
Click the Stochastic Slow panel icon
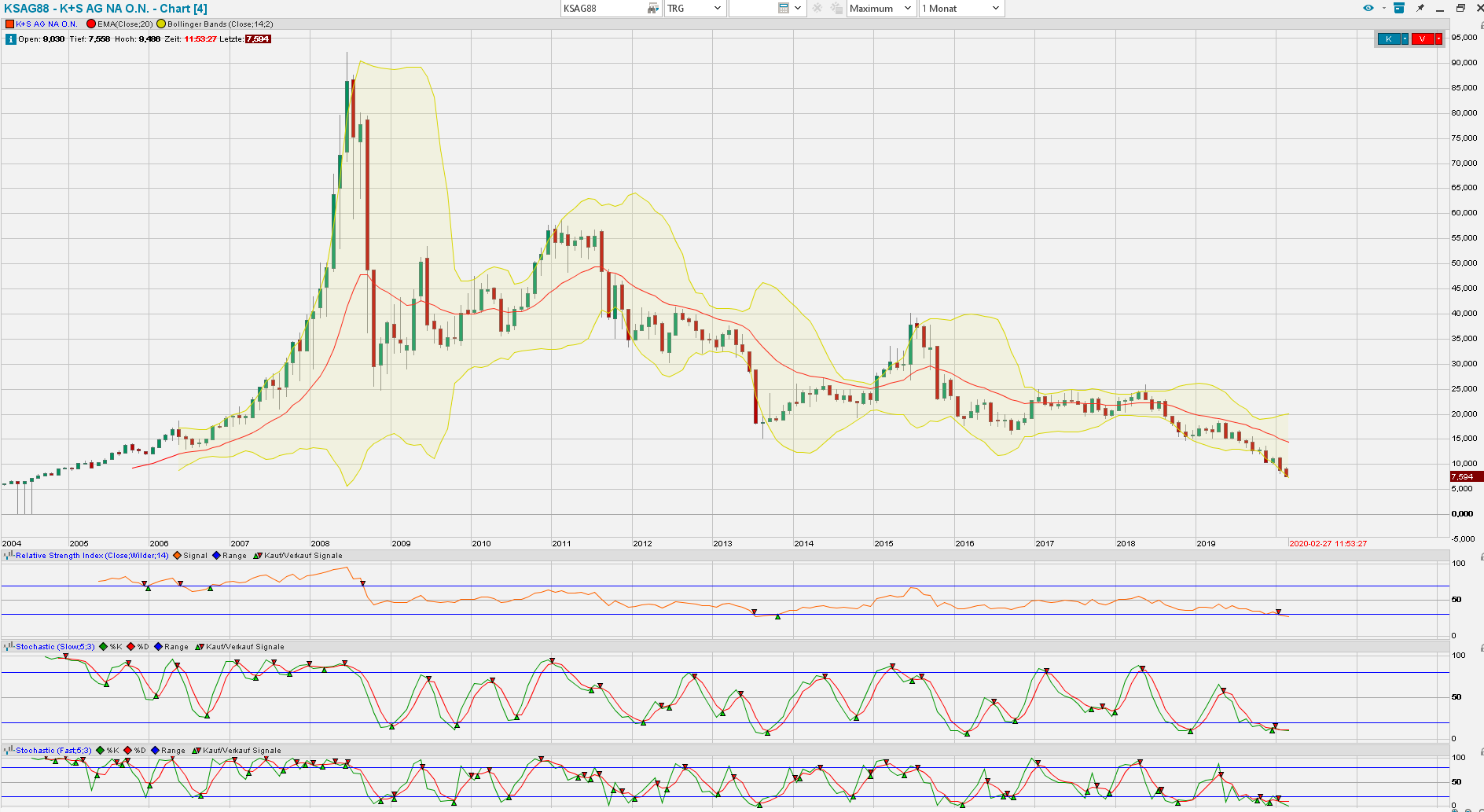[9, 647]
